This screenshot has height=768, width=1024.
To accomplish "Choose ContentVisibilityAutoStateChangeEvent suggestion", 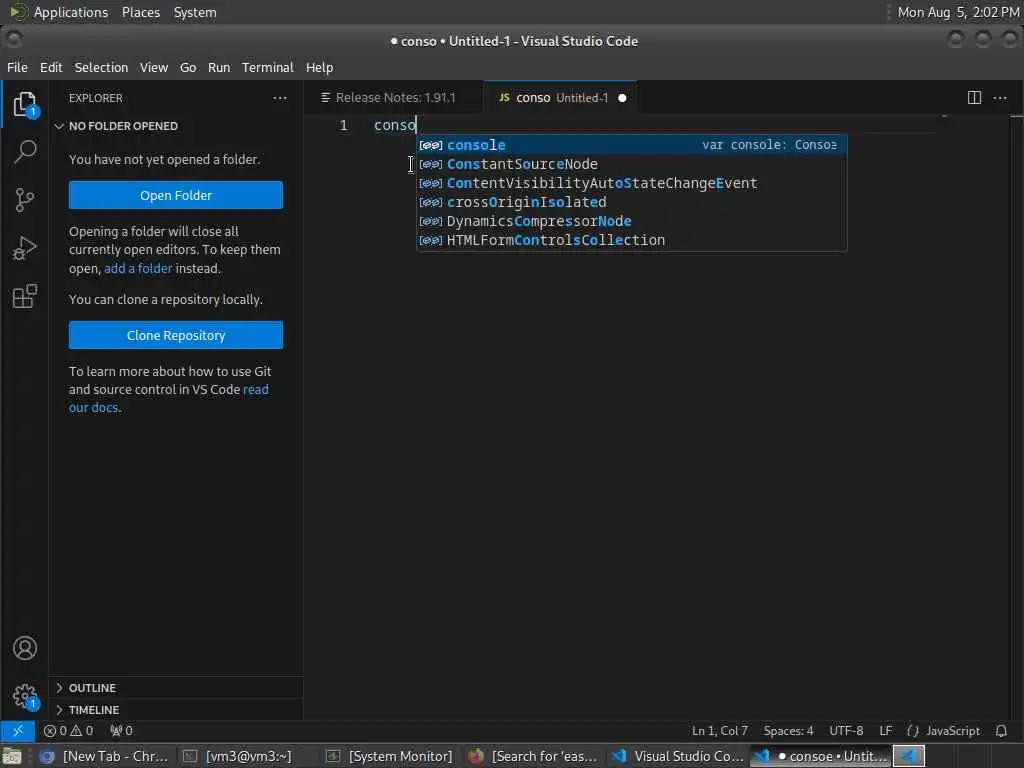I will click(x=632, y=183).
